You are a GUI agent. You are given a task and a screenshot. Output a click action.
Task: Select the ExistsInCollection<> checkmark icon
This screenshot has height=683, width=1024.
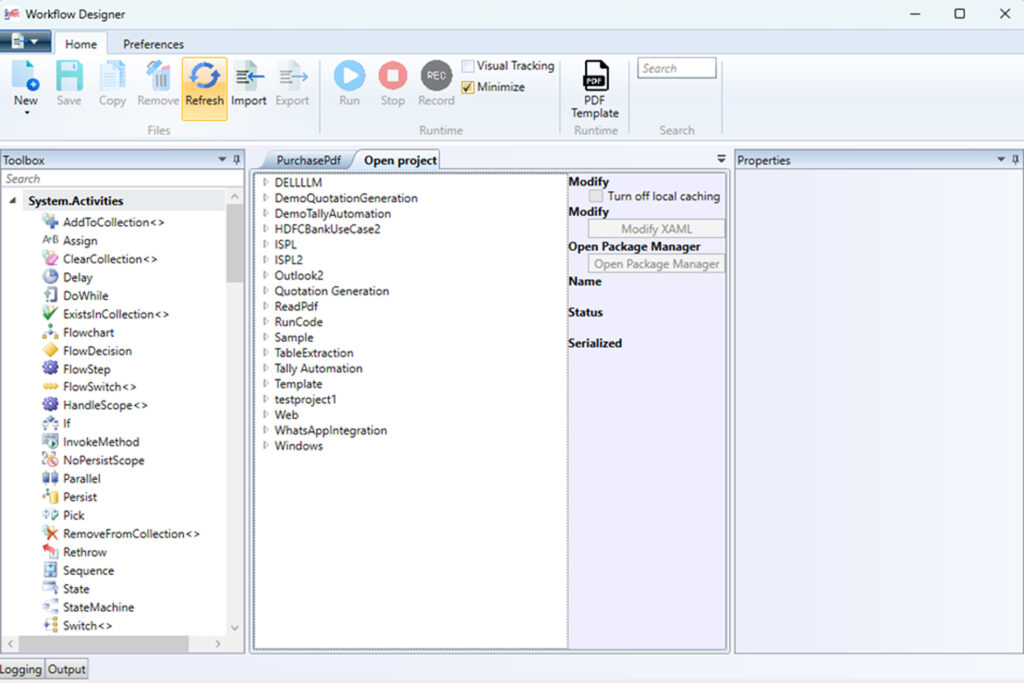pyautogui.click(x=50, y=313)
